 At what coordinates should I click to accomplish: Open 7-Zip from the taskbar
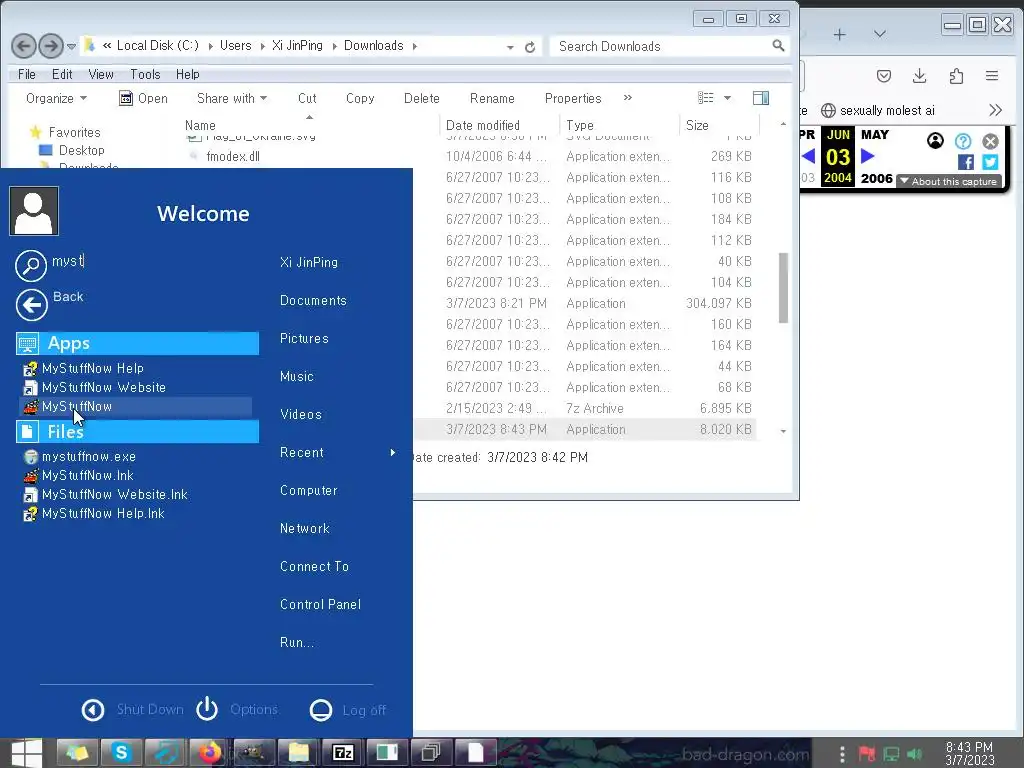point(343,752)
